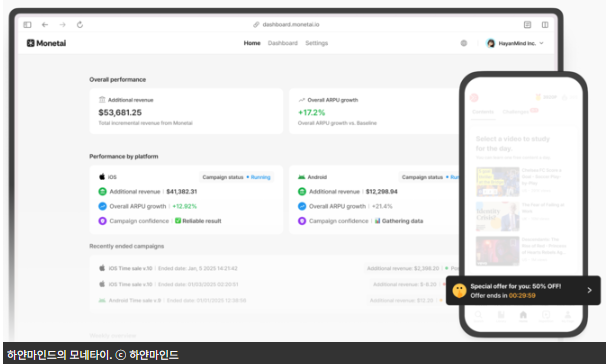Go back with the browser back arrow

[45, 25]
